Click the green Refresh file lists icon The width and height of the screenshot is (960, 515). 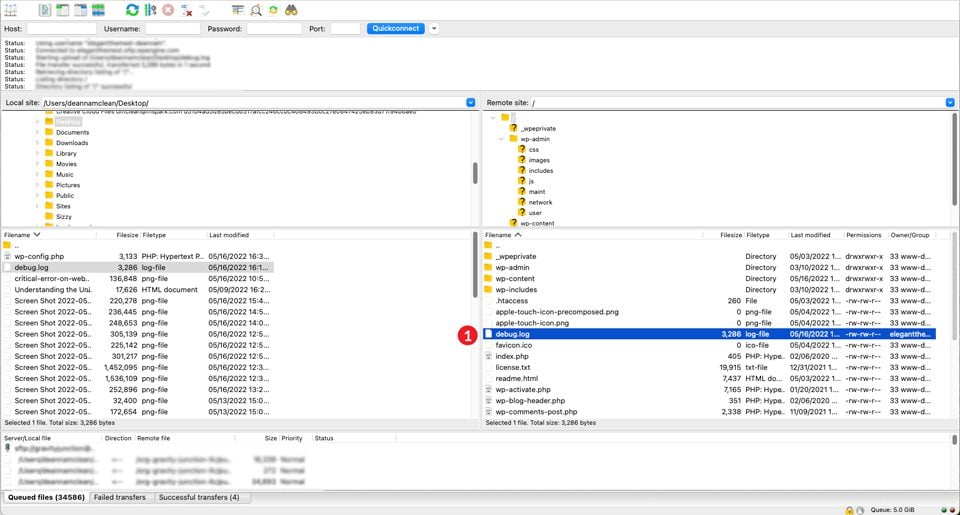[132, 10]
